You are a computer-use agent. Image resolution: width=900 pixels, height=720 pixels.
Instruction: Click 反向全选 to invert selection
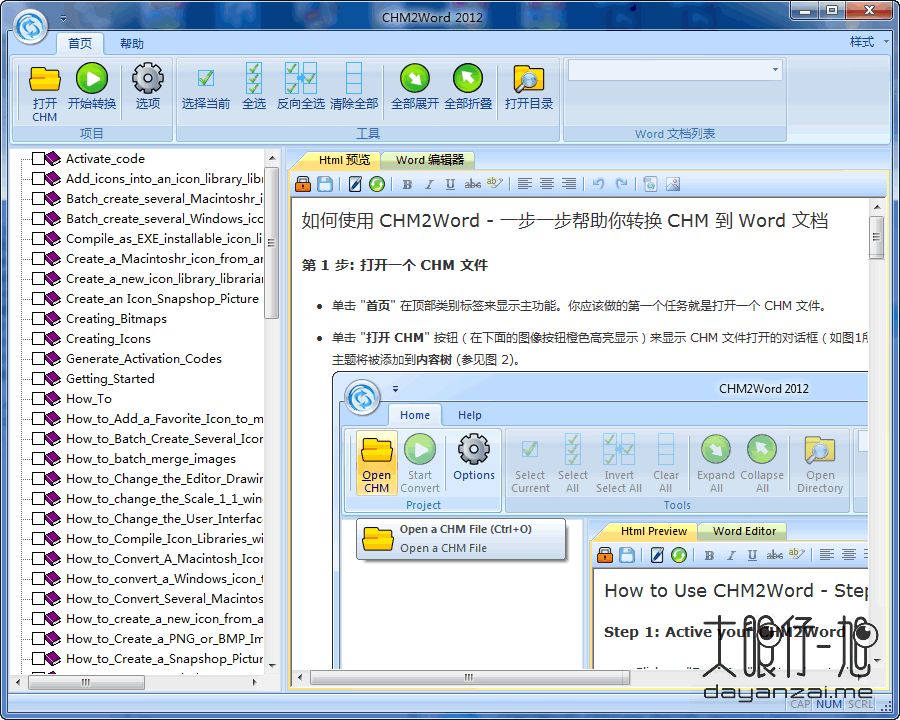[301, 87]
